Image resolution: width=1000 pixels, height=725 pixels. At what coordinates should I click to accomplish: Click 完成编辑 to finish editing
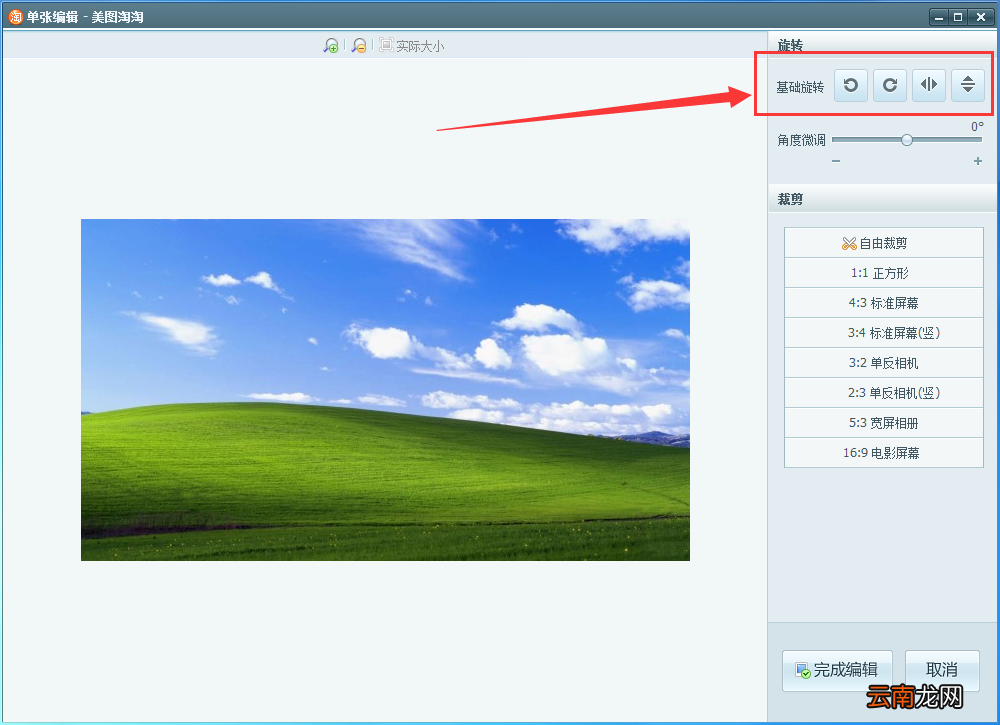point(837,670)
